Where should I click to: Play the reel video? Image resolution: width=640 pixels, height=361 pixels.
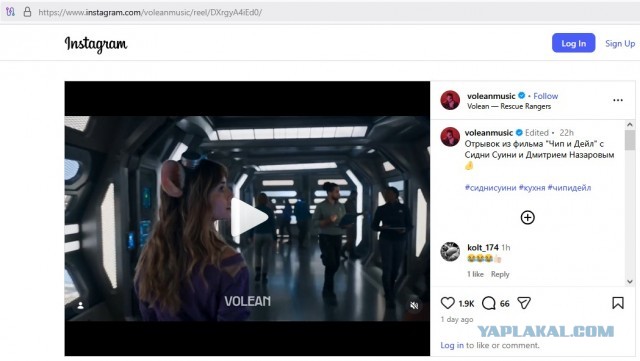point(249,218)
